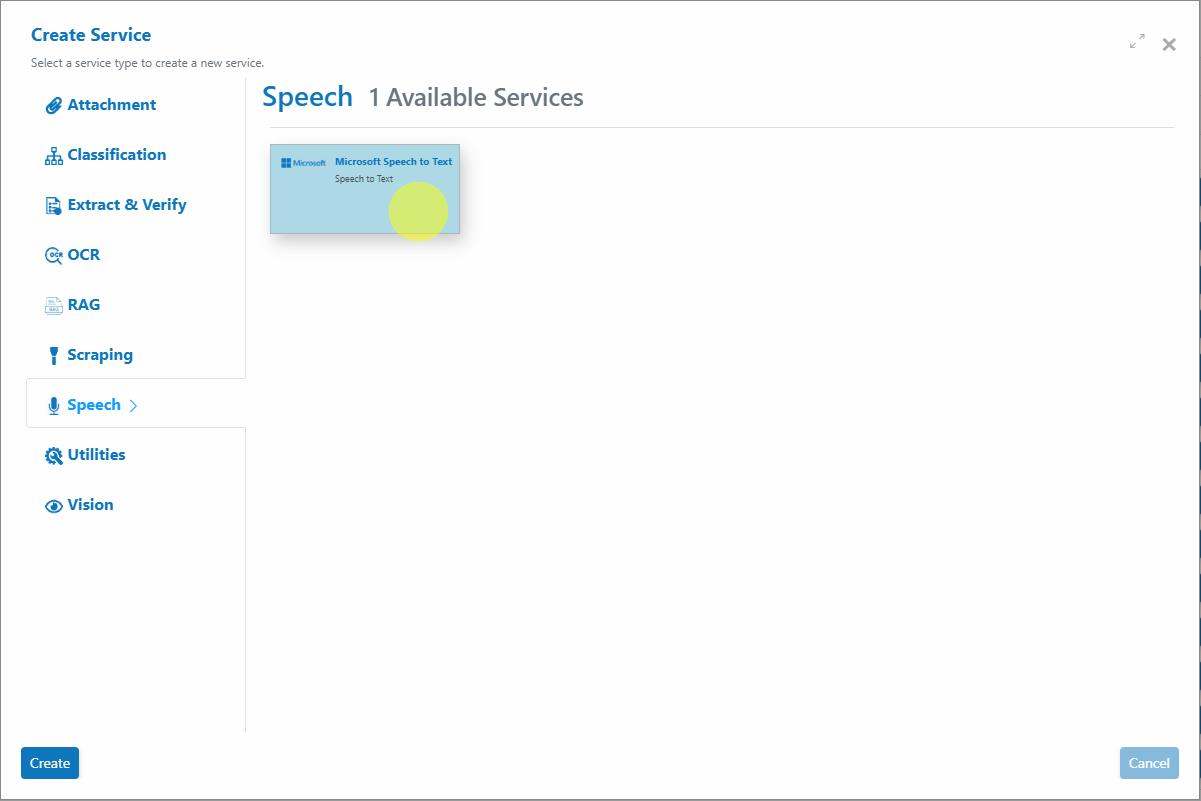Click the '1 Available Services' text
Screen dimensions: 1201x801
476,98
